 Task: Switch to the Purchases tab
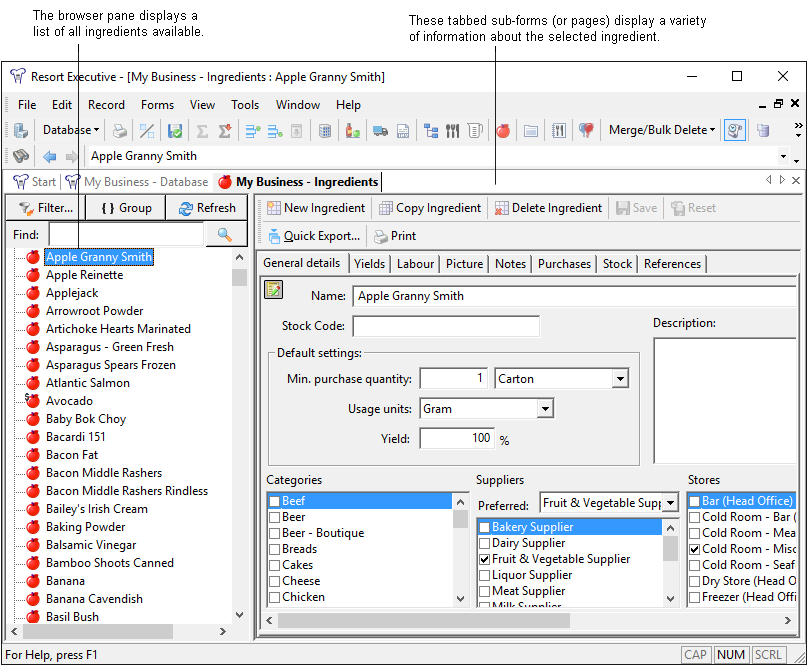click(x=564, y=263)
